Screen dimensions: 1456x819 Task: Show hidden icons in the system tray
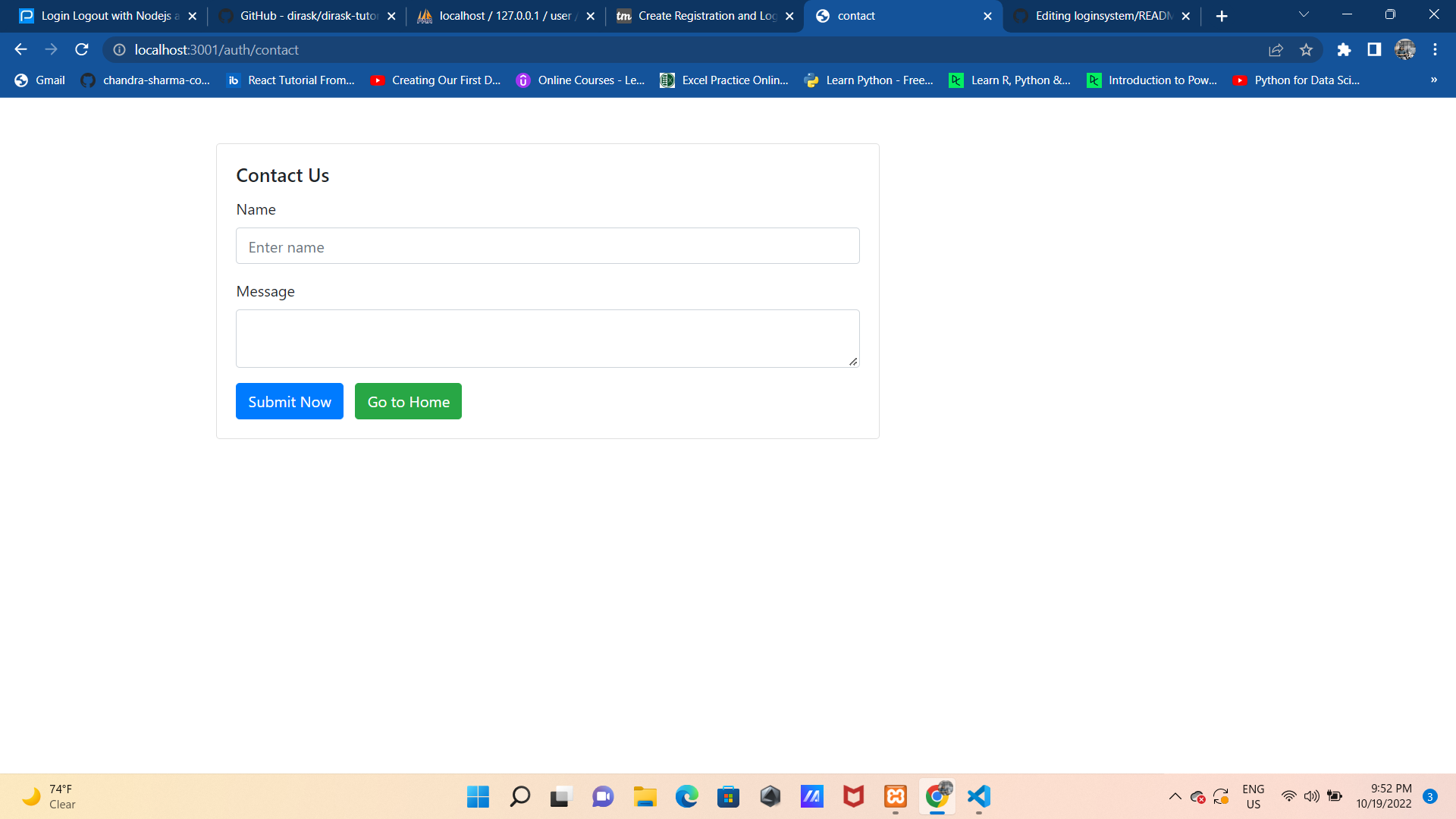click(1175, 796)
